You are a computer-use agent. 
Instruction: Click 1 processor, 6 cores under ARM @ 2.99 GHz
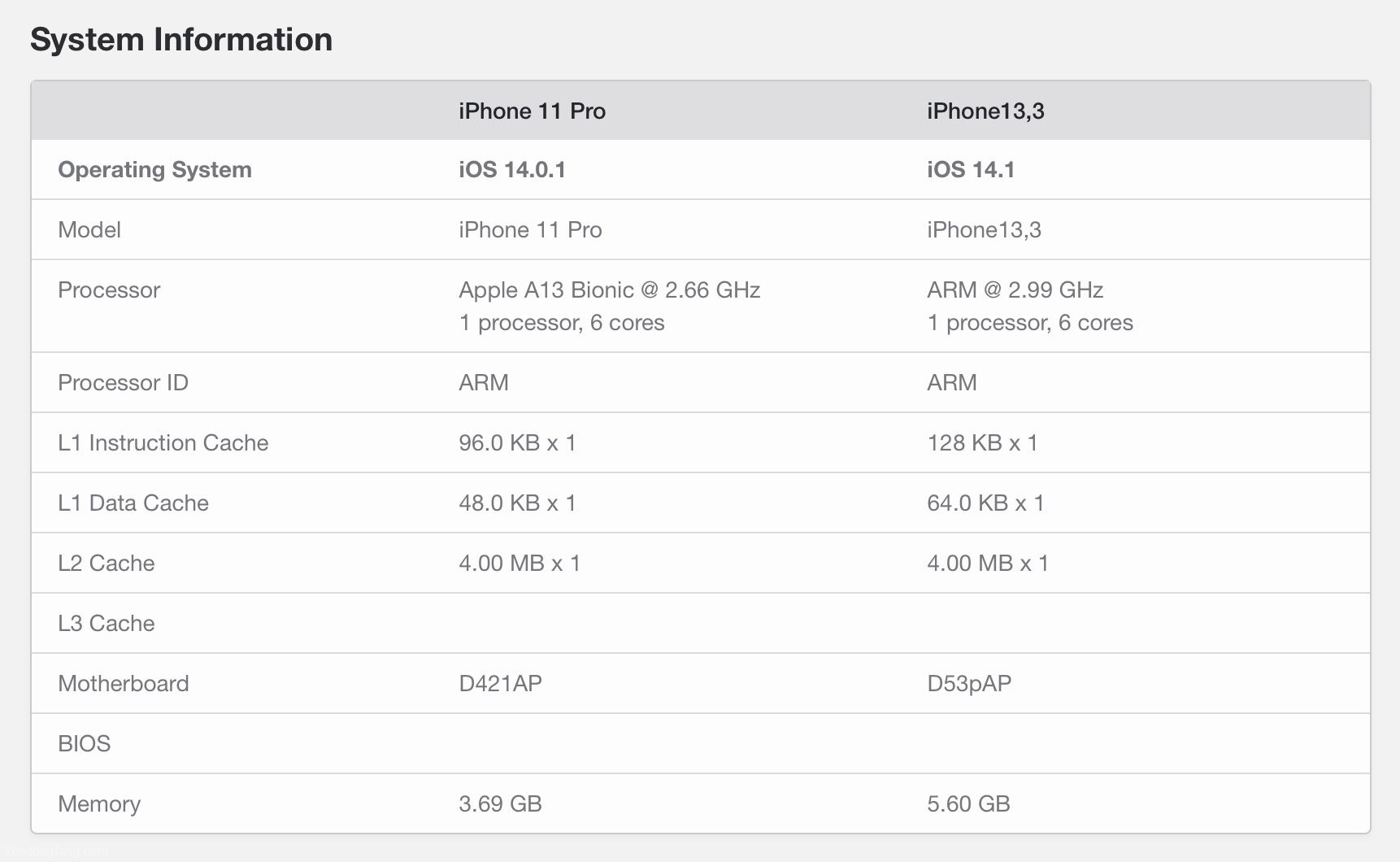coord(1029,323)
